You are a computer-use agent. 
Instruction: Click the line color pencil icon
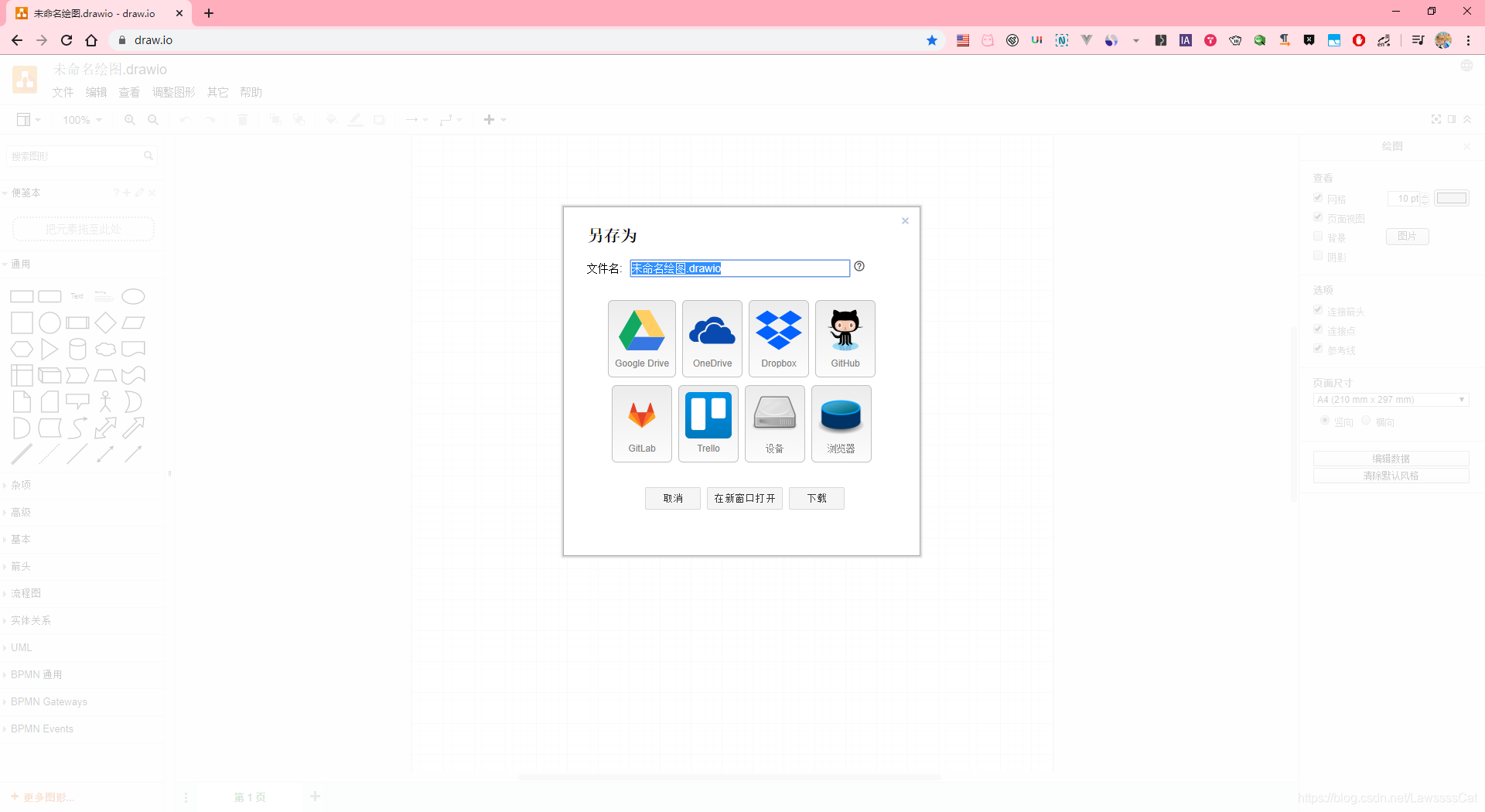355,120
